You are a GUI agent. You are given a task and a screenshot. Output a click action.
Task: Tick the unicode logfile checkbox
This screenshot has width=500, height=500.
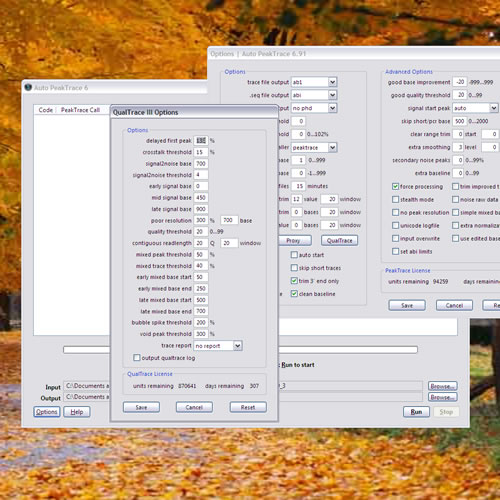coord(395,225)
